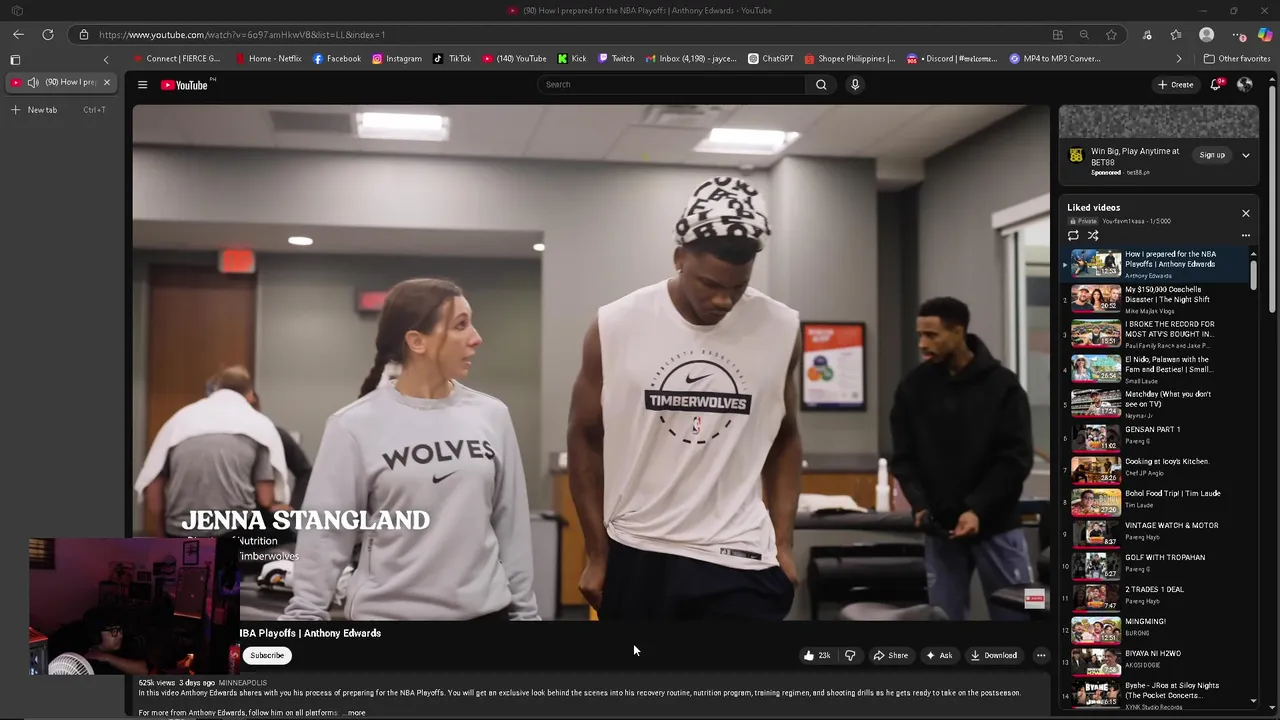
Task: Open Netflix bookmark
Action: pos(268,59)
